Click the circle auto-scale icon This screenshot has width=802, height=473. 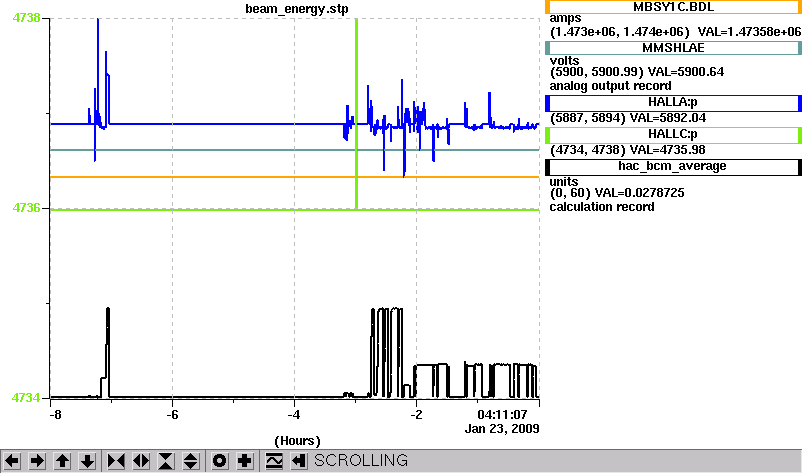219,461
